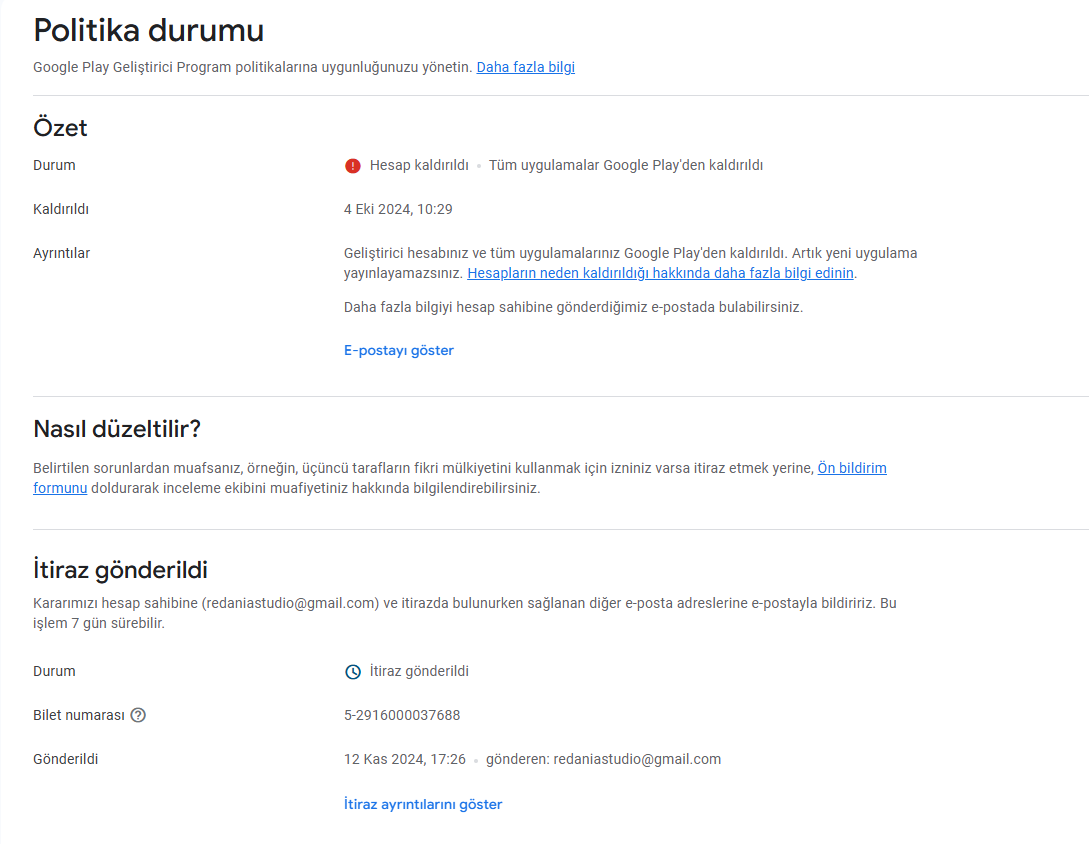The image size is (1089, 844).
Task: Click the removal date 4 Eki 2024, 10:29
Action: (398, 209)
